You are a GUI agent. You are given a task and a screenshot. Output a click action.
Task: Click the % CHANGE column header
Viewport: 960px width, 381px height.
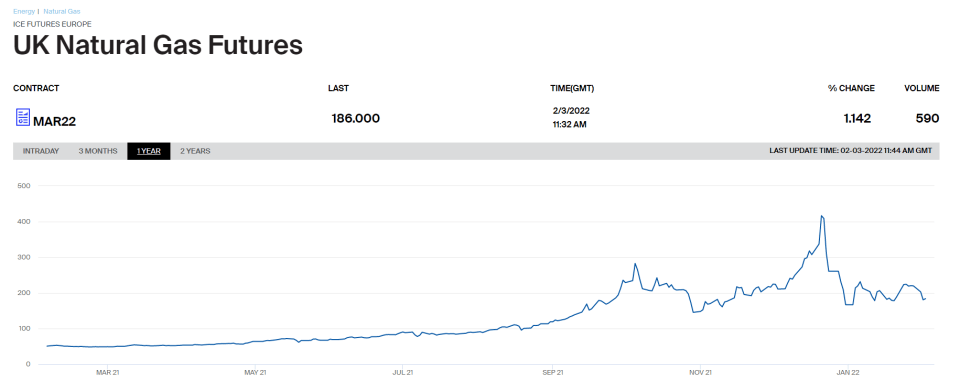852,88
